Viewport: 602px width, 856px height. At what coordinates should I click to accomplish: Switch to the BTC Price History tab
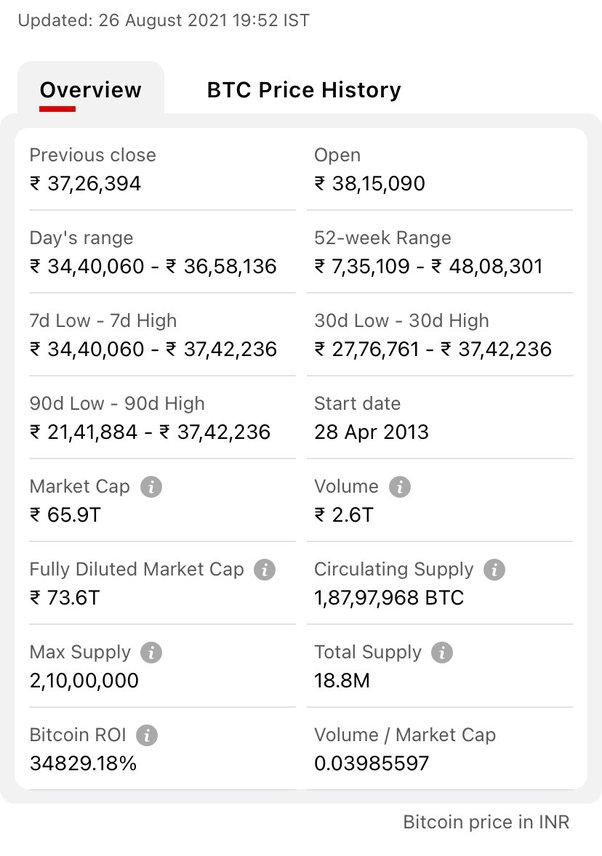coord(304,90)
